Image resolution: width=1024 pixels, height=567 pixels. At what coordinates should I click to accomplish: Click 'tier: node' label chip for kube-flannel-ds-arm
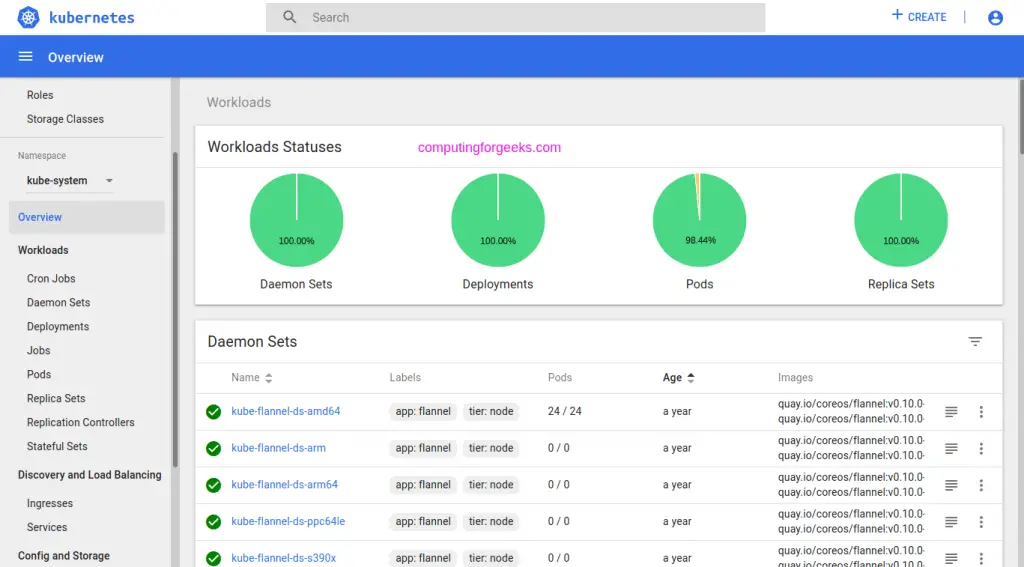491,448
